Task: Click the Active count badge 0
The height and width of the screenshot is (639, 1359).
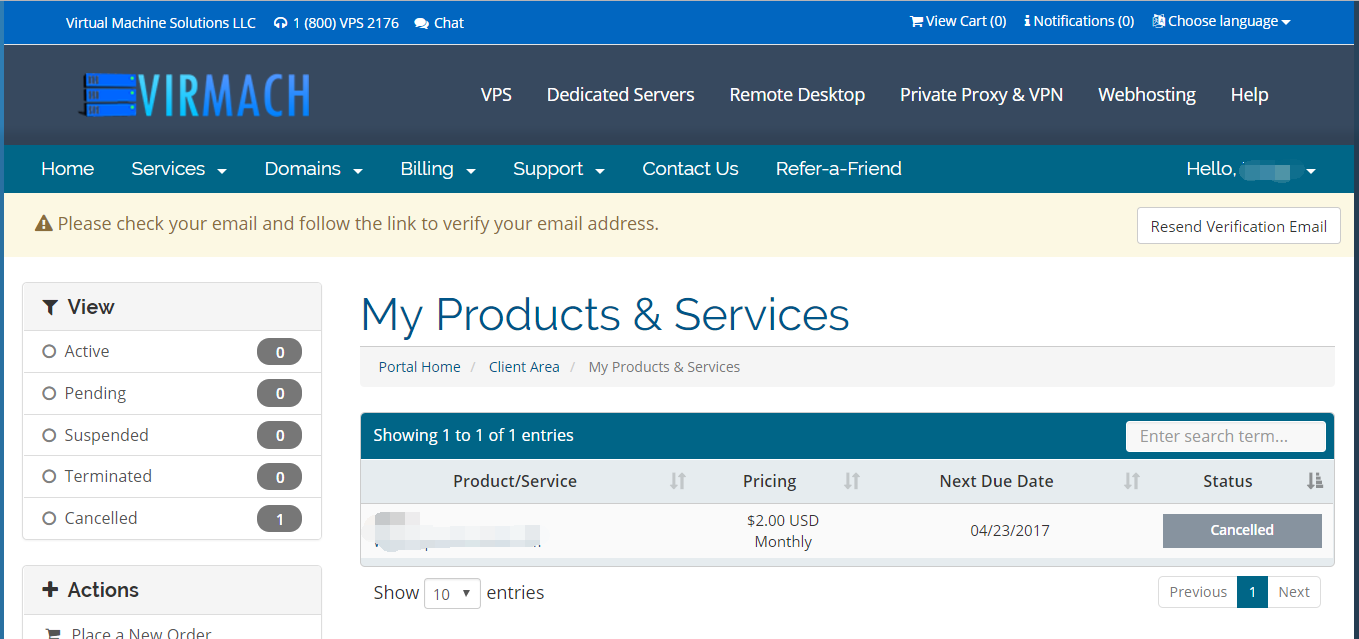Action: tap(279, 352)
